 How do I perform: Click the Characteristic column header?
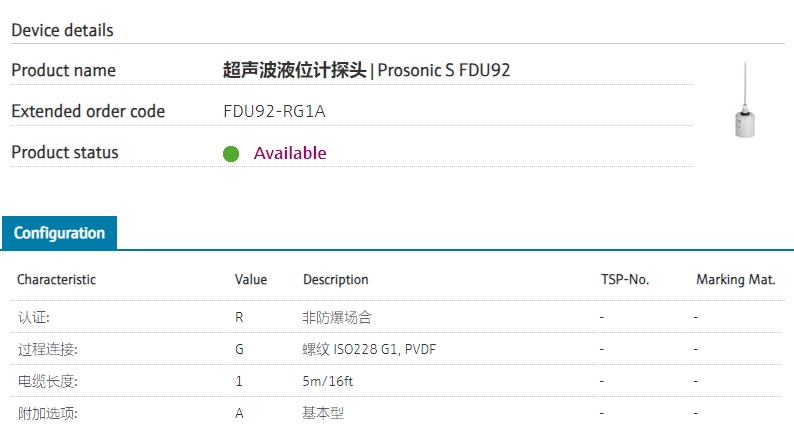[56, 280]
